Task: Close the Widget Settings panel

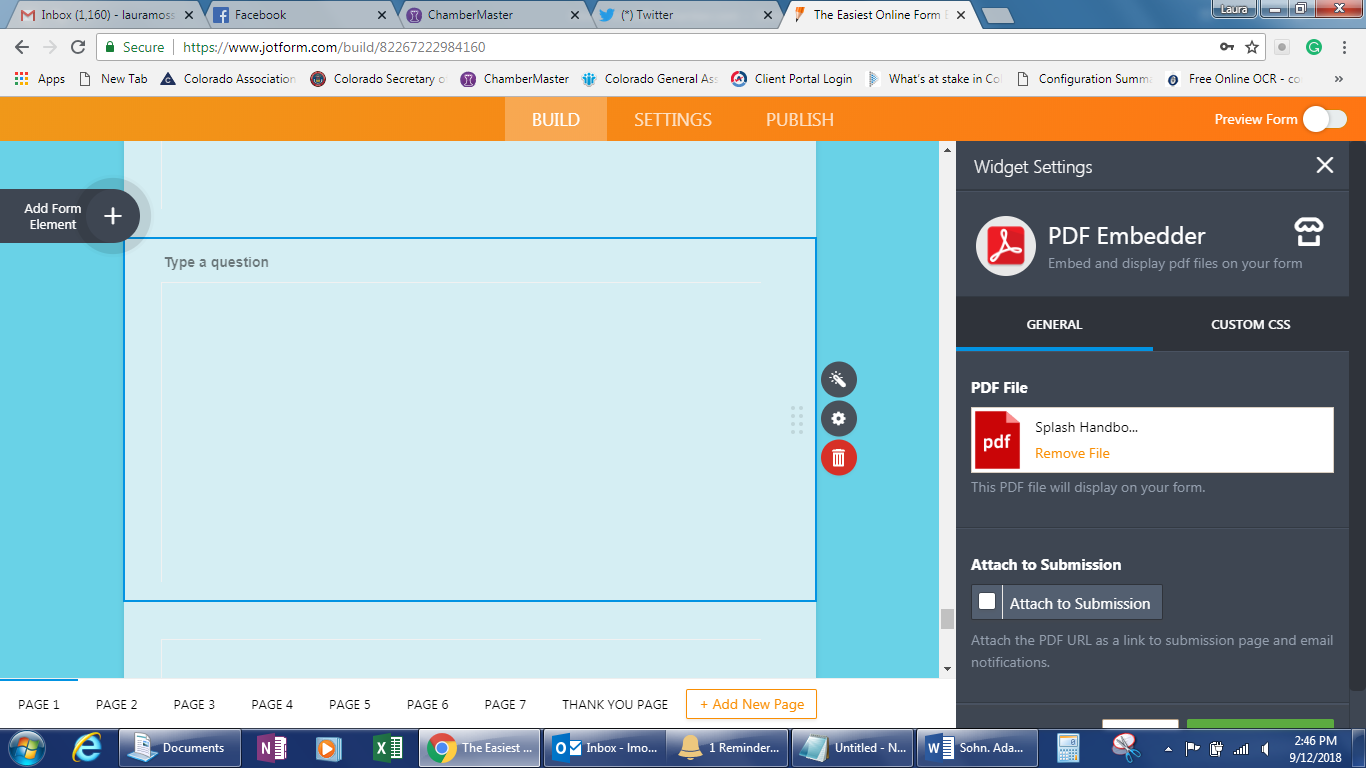Action: click(1324, 166)
